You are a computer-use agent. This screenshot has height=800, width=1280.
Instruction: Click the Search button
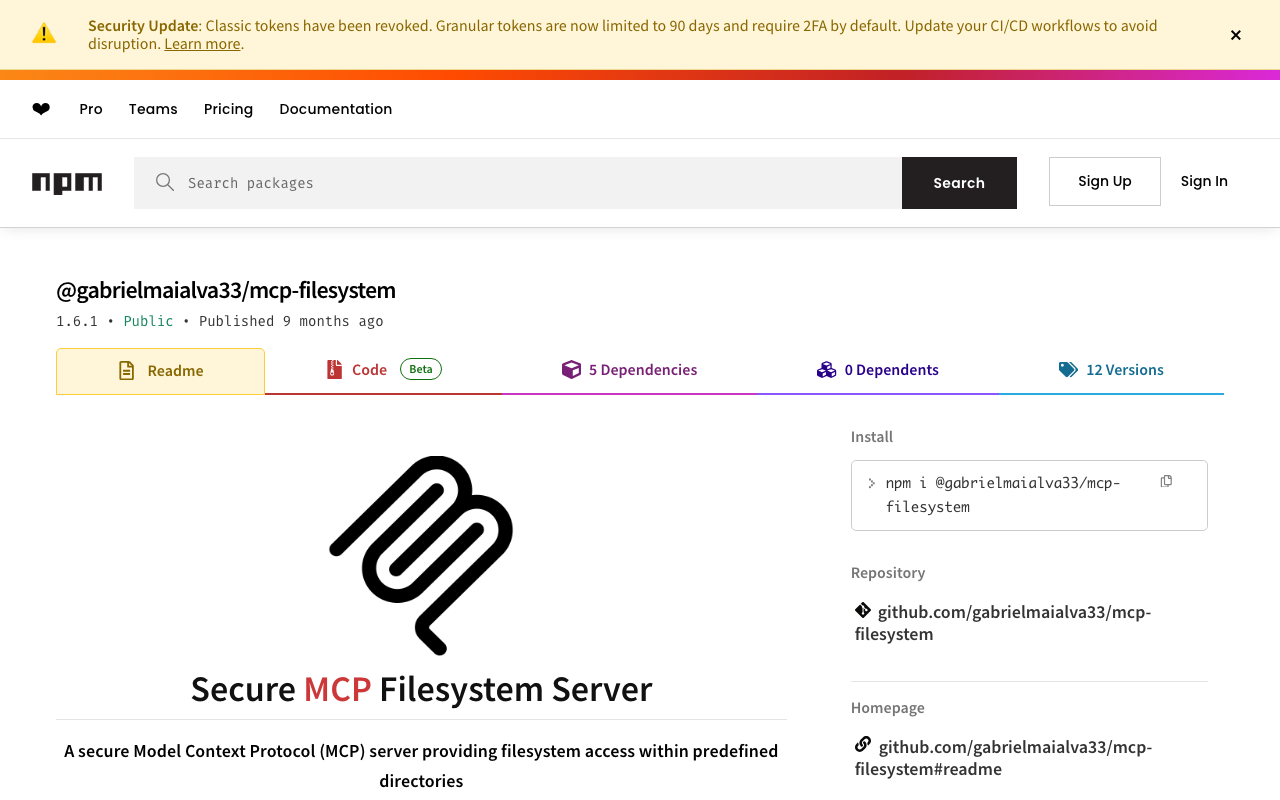tap(959, 183)
